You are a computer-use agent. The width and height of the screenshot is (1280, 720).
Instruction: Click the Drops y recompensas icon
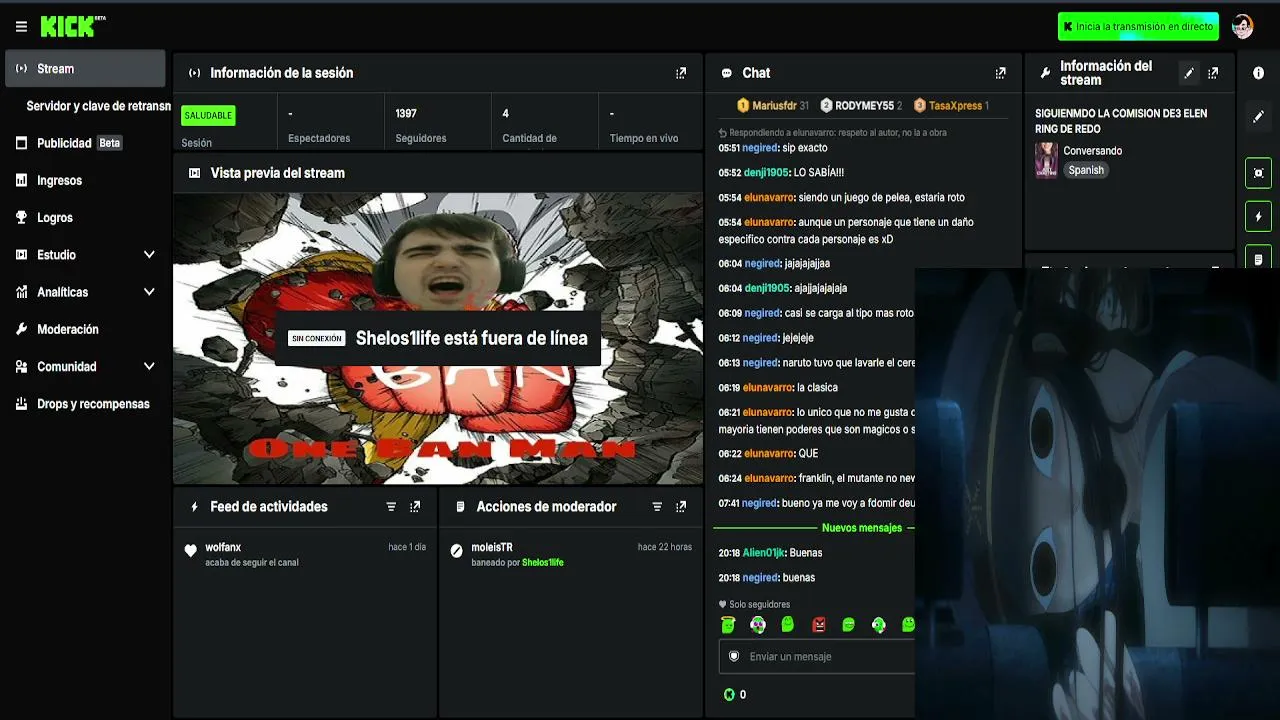(21, 404)
